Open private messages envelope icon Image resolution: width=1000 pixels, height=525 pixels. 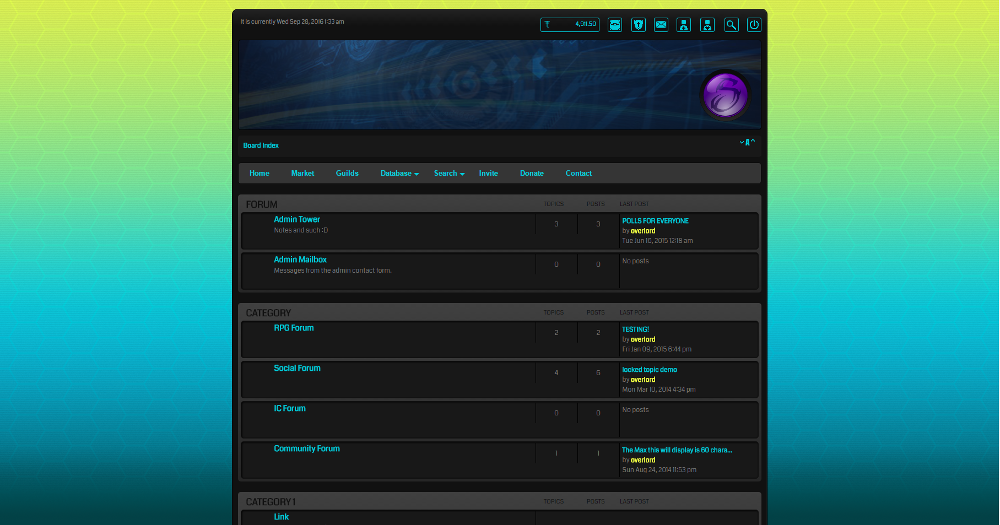[661, 24]
